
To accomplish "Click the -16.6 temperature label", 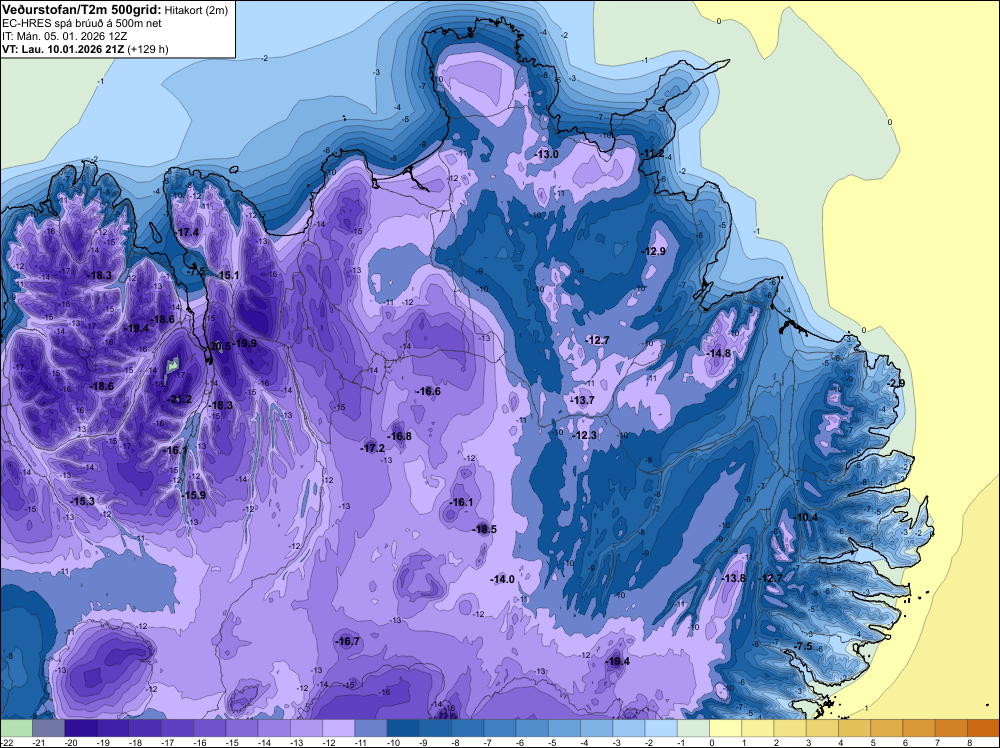I will [429, 391].
